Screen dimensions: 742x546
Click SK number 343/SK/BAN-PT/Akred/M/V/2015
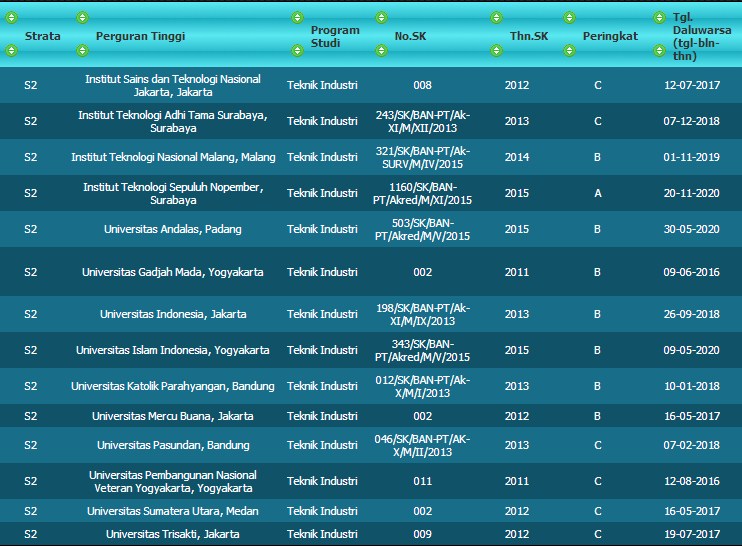423,350
